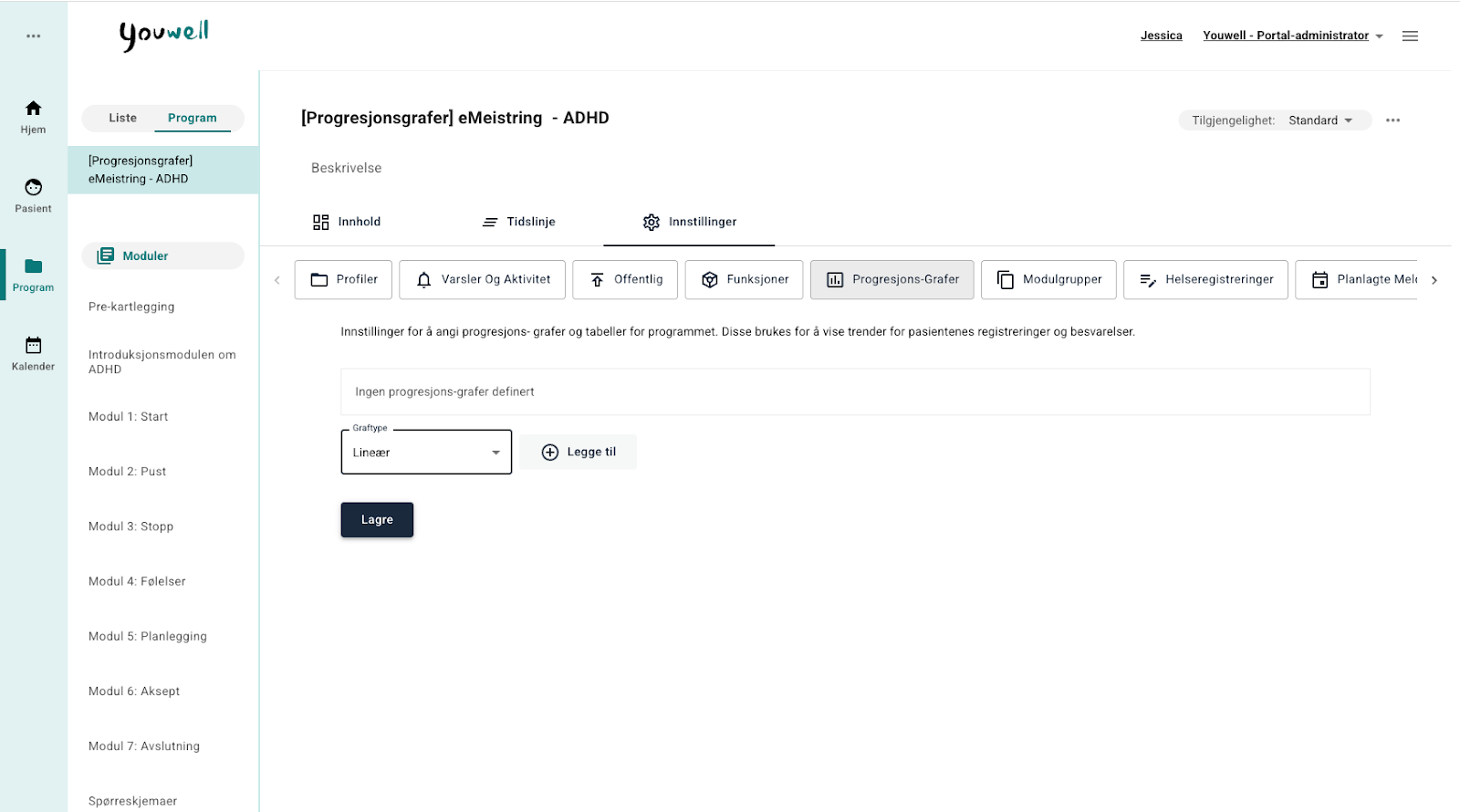Screen dimensions: 1460x812
Task: Open the Tilgjengelighet Standard dropdown
Action: click(1320, 120)
